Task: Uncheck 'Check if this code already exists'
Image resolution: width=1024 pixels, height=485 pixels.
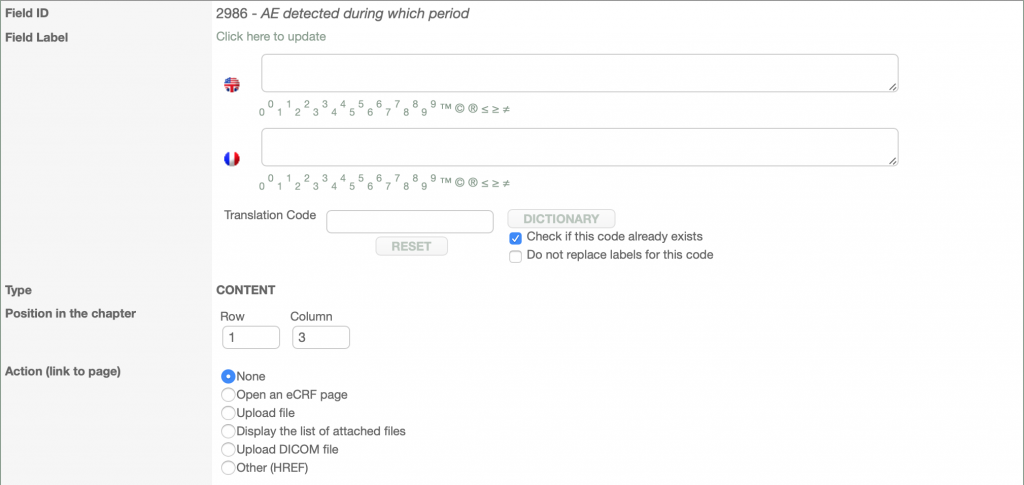Action: point(516,238)
